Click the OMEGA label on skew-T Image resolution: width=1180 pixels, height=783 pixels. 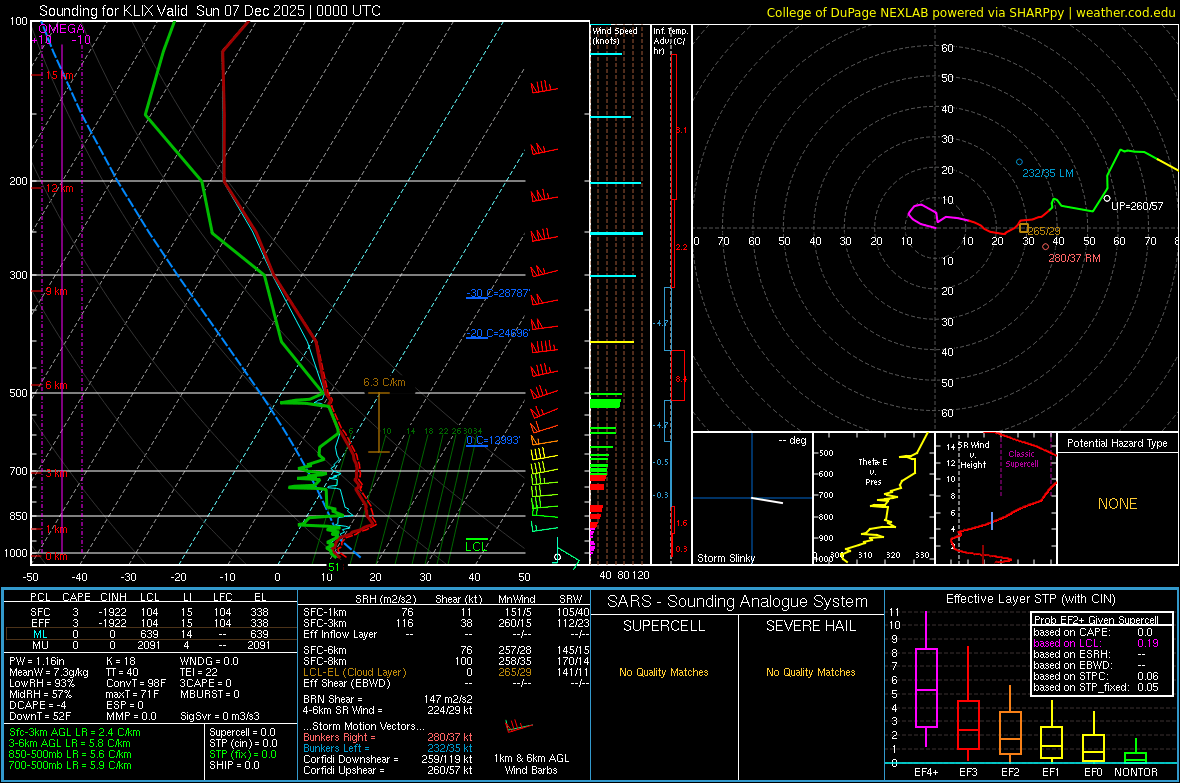[x=62, y=29]
